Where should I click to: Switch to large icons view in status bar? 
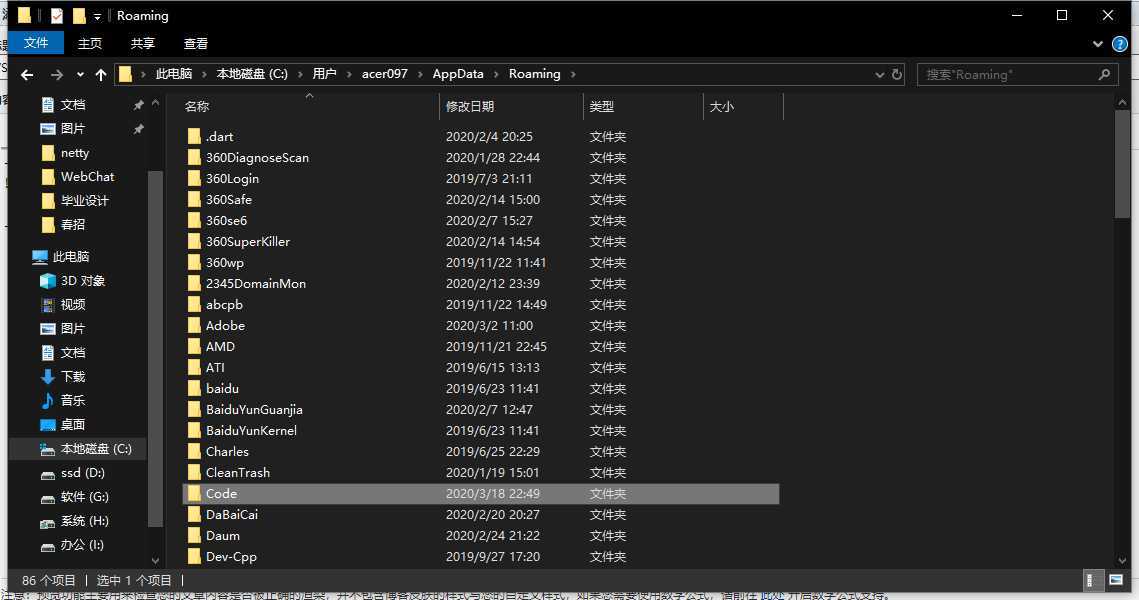pyautogui.click(x=1116, y=580)
